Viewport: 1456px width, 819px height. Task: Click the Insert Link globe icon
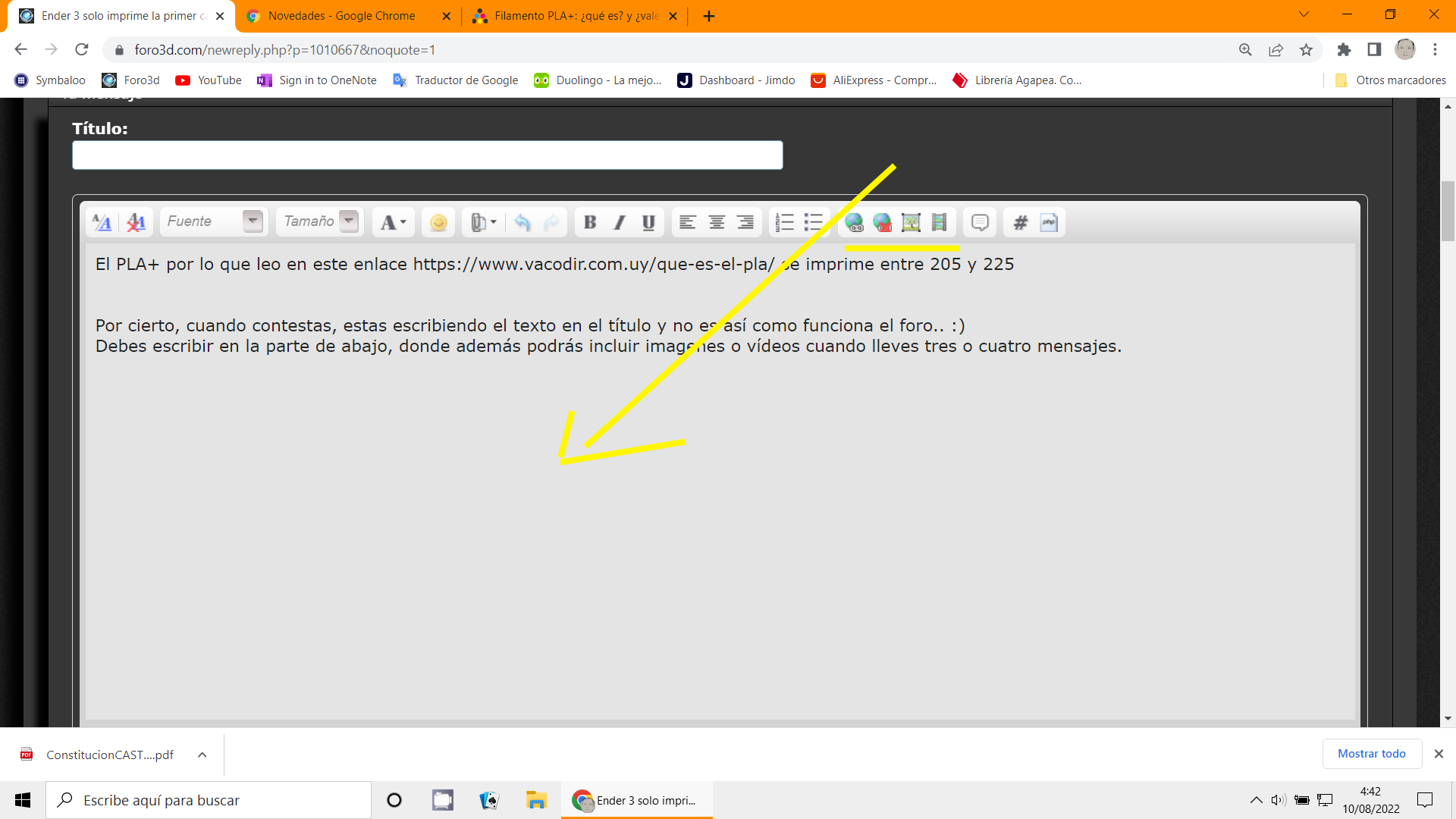point(854,222)
